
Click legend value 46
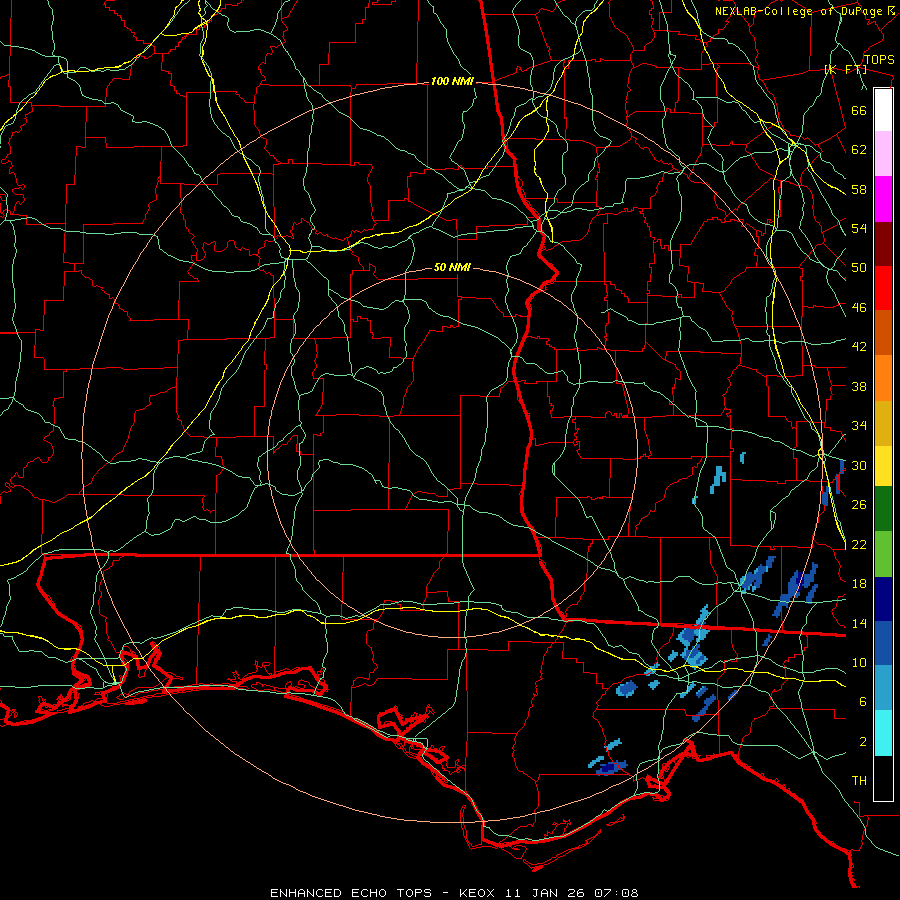[x=859, y=308]
